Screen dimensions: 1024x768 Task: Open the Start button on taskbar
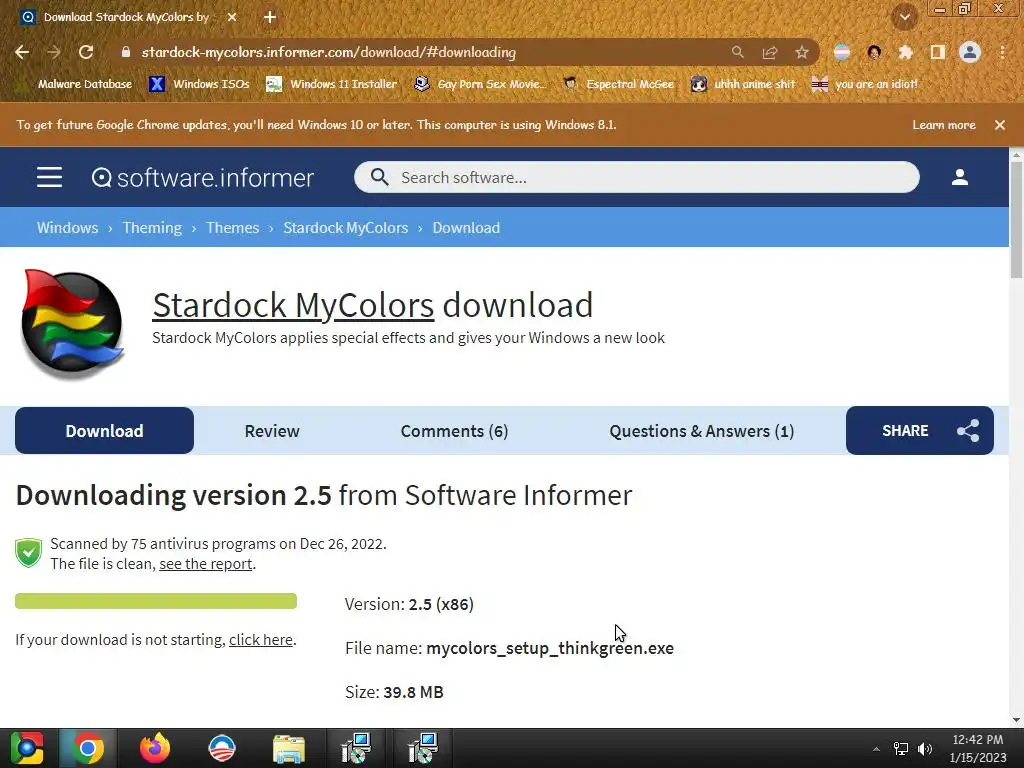[x=27, y=748]
